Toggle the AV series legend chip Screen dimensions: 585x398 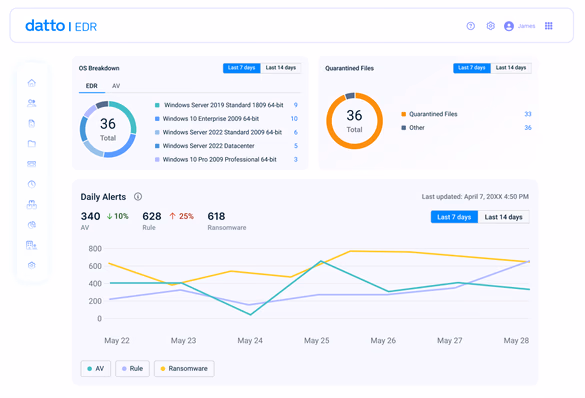point(96,369)
